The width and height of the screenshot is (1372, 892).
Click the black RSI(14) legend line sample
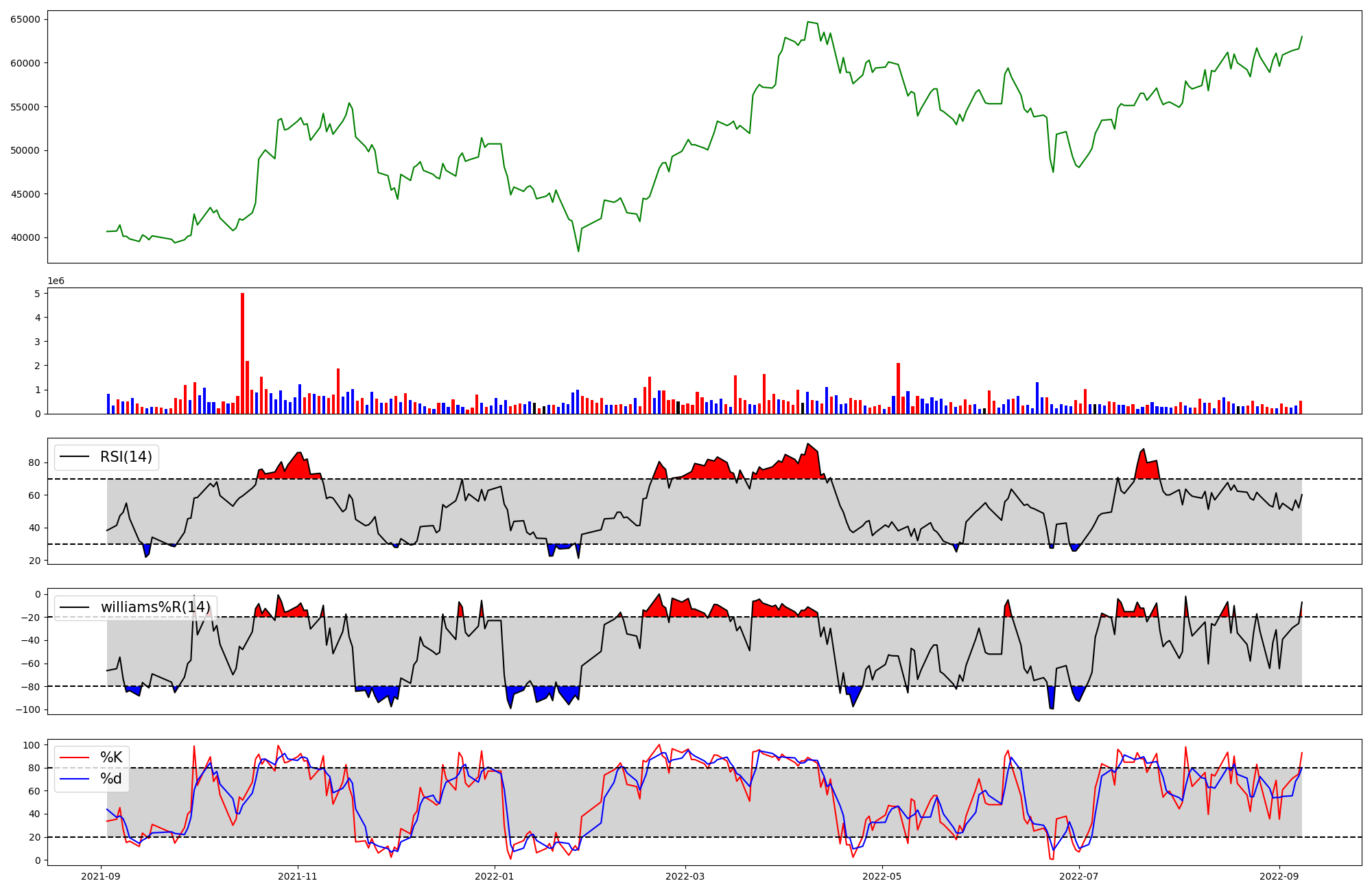(x=75, y=457)
